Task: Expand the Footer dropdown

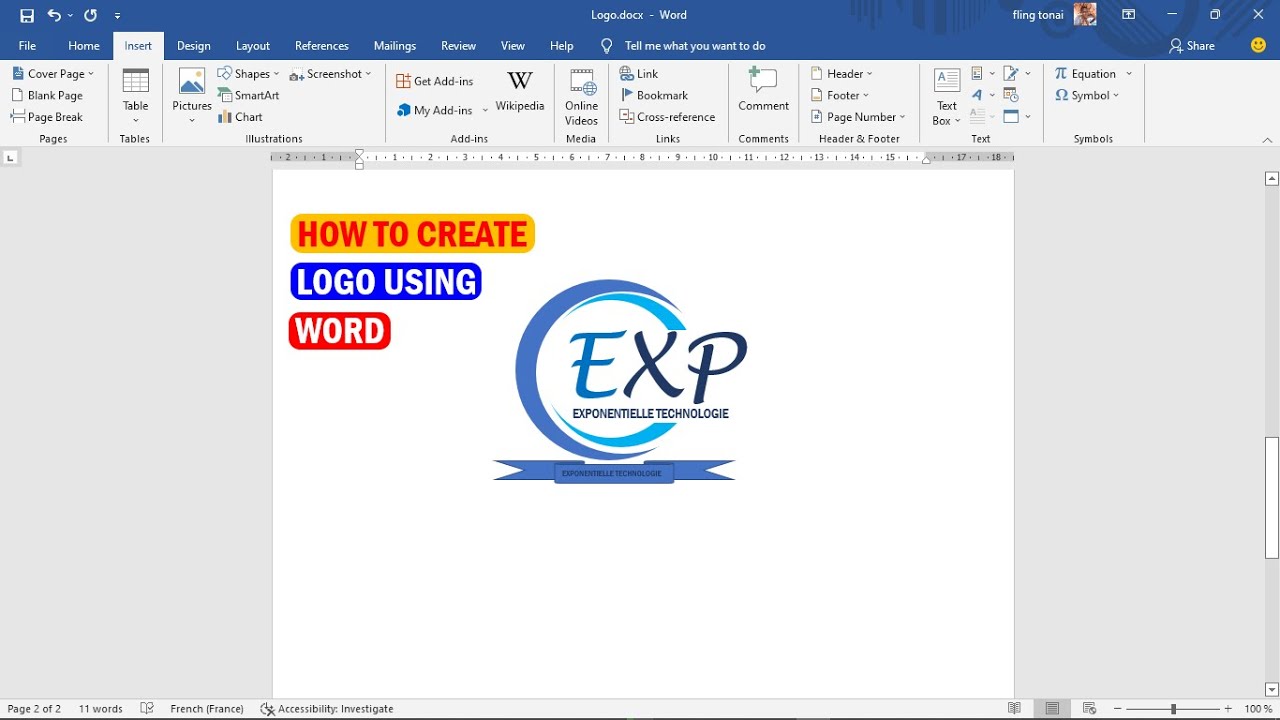Action: [866, 95]
